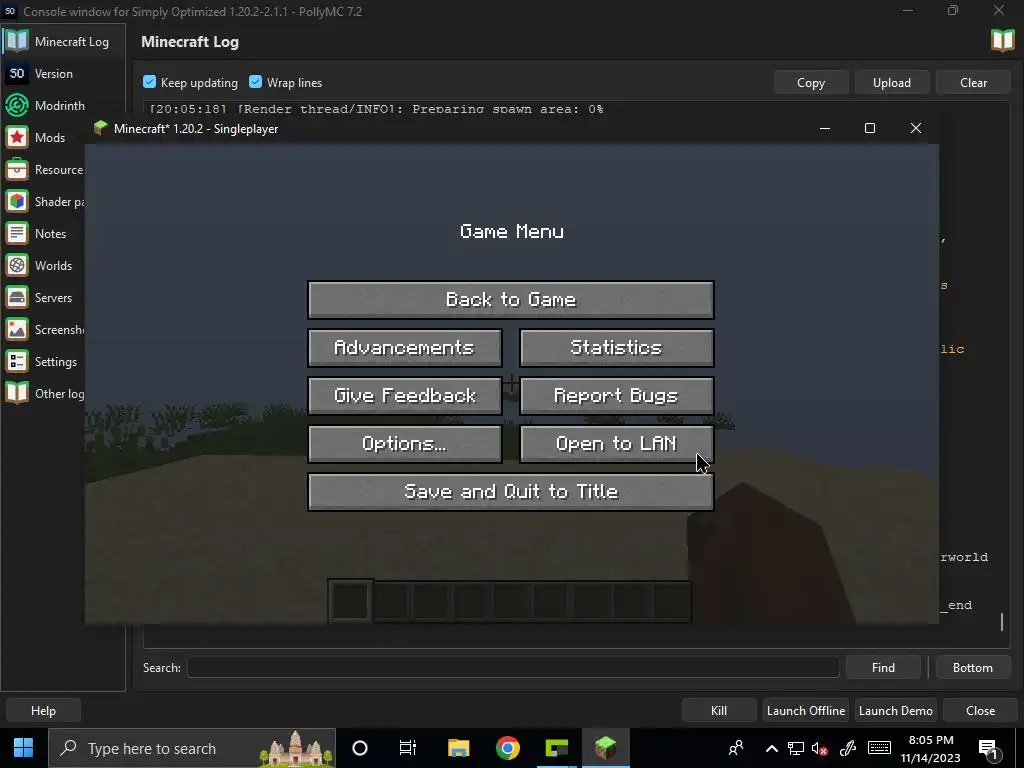
Task: Open the Shader packs cube icon
Action: pyautogui.click(x=17, y=201)
